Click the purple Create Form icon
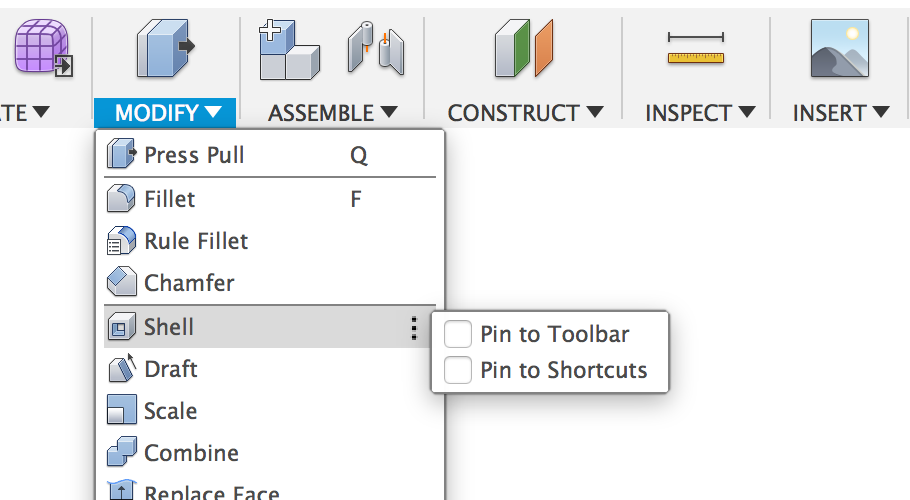 coord(44,51)
